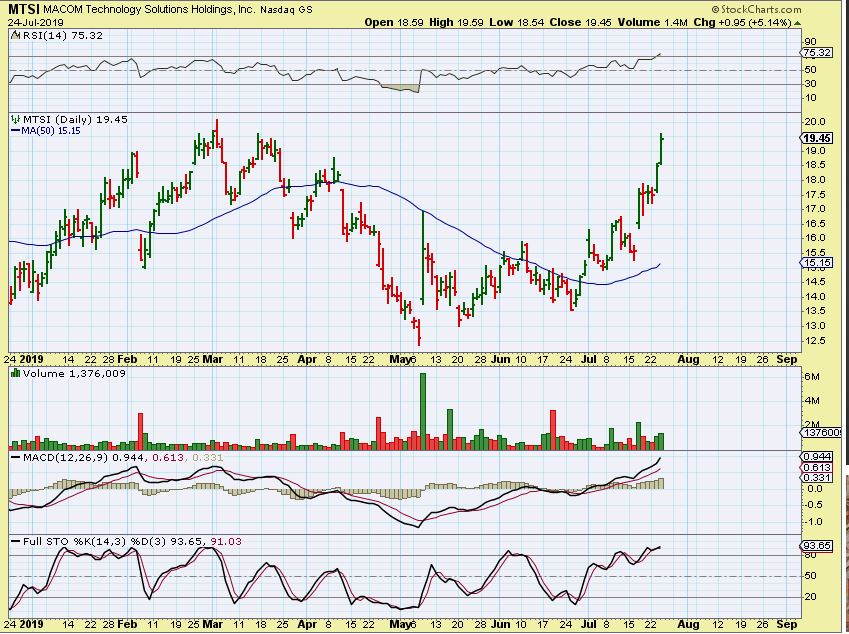Click the 12.5 level on price axis

(x=815, y=341)
